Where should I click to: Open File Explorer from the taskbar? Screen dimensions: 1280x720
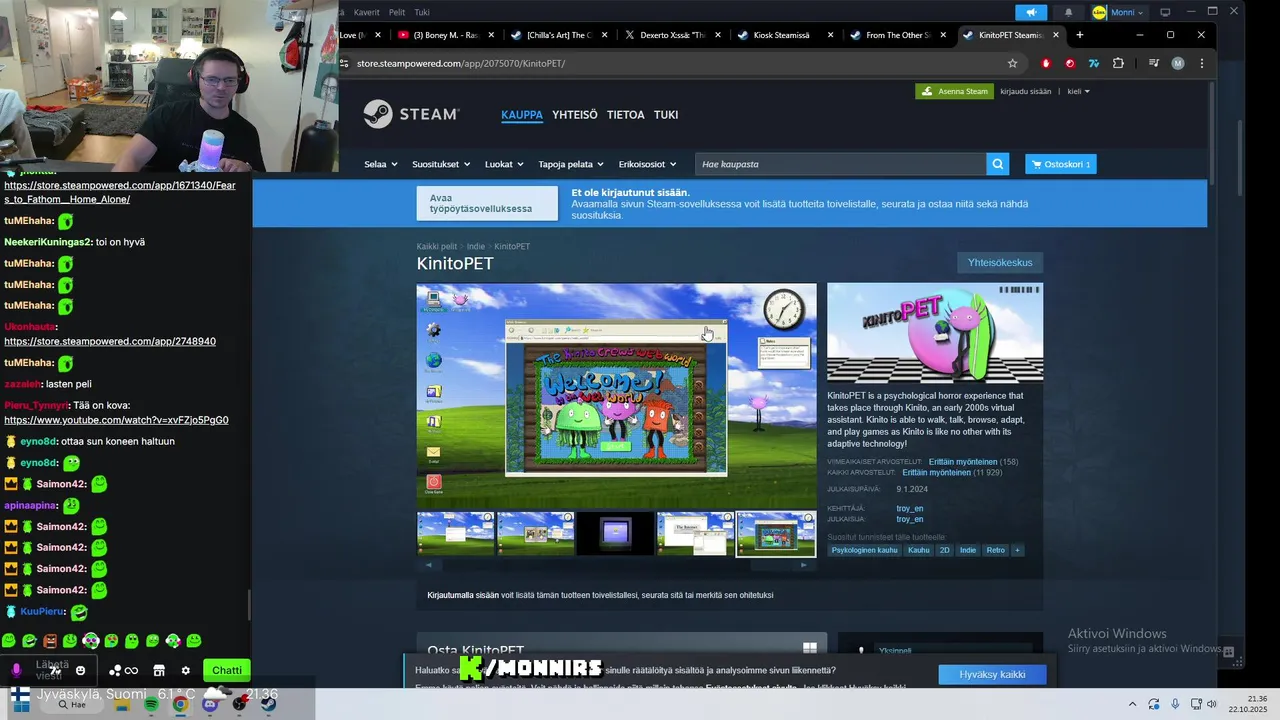121,704
